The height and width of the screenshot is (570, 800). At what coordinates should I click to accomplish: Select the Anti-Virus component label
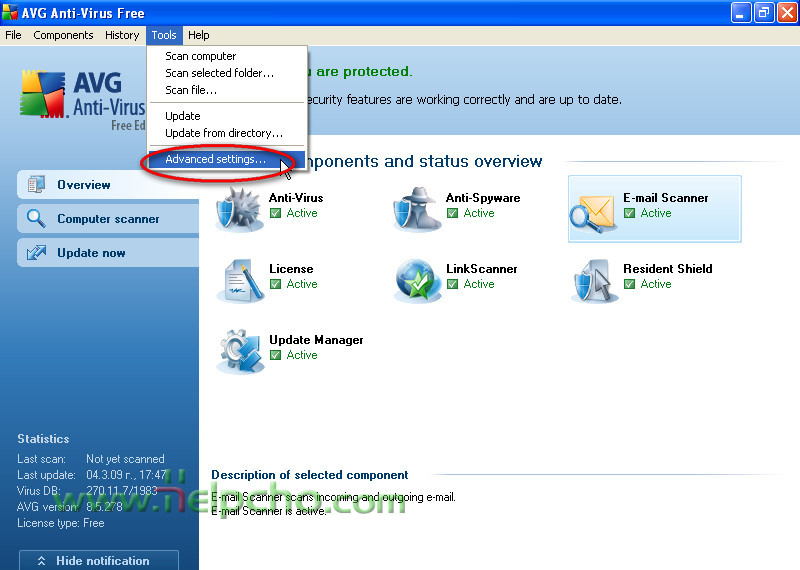coord(296,198)
